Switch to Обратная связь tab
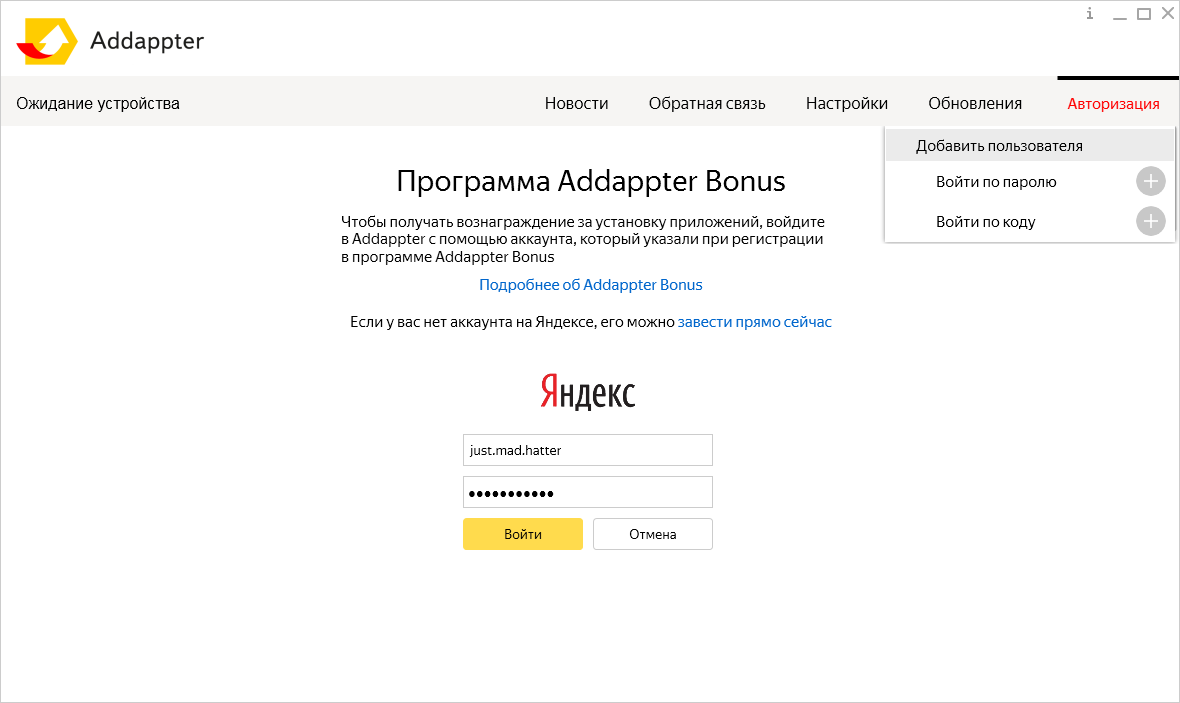The image size is (1180, 703). pyautogui.click(x=707, y=103)
